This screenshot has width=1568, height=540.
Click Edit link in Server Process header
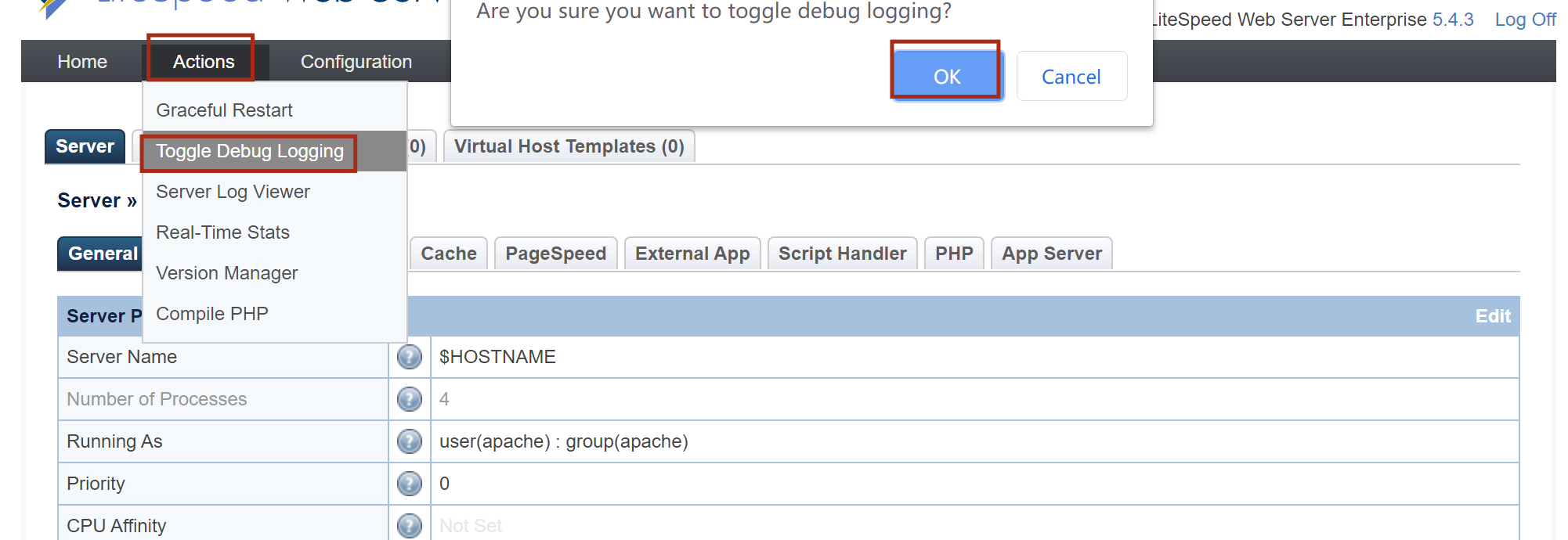1492,316
